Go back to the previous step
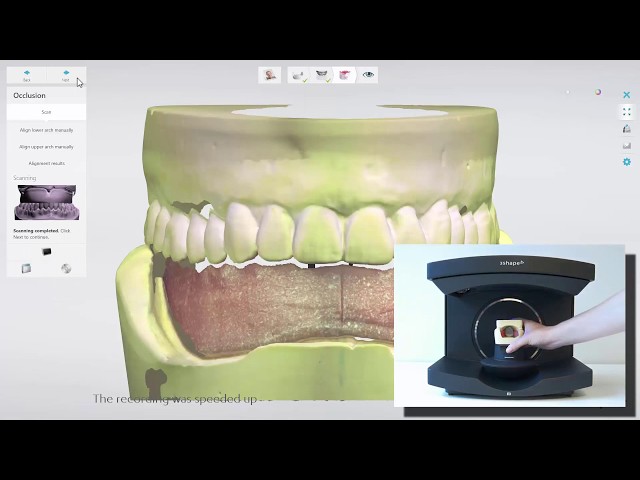640x480 pixels. tap(27, 75)
